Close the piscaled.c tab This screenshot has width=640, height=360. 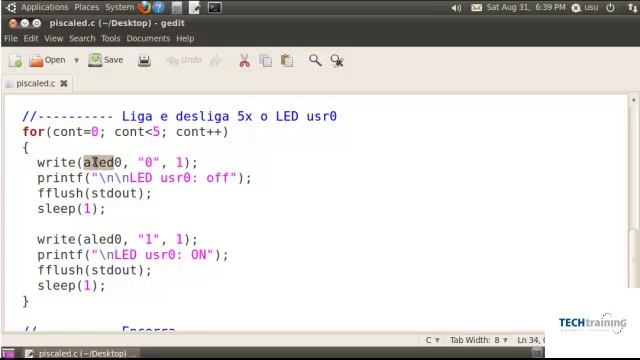coord(64,83)
